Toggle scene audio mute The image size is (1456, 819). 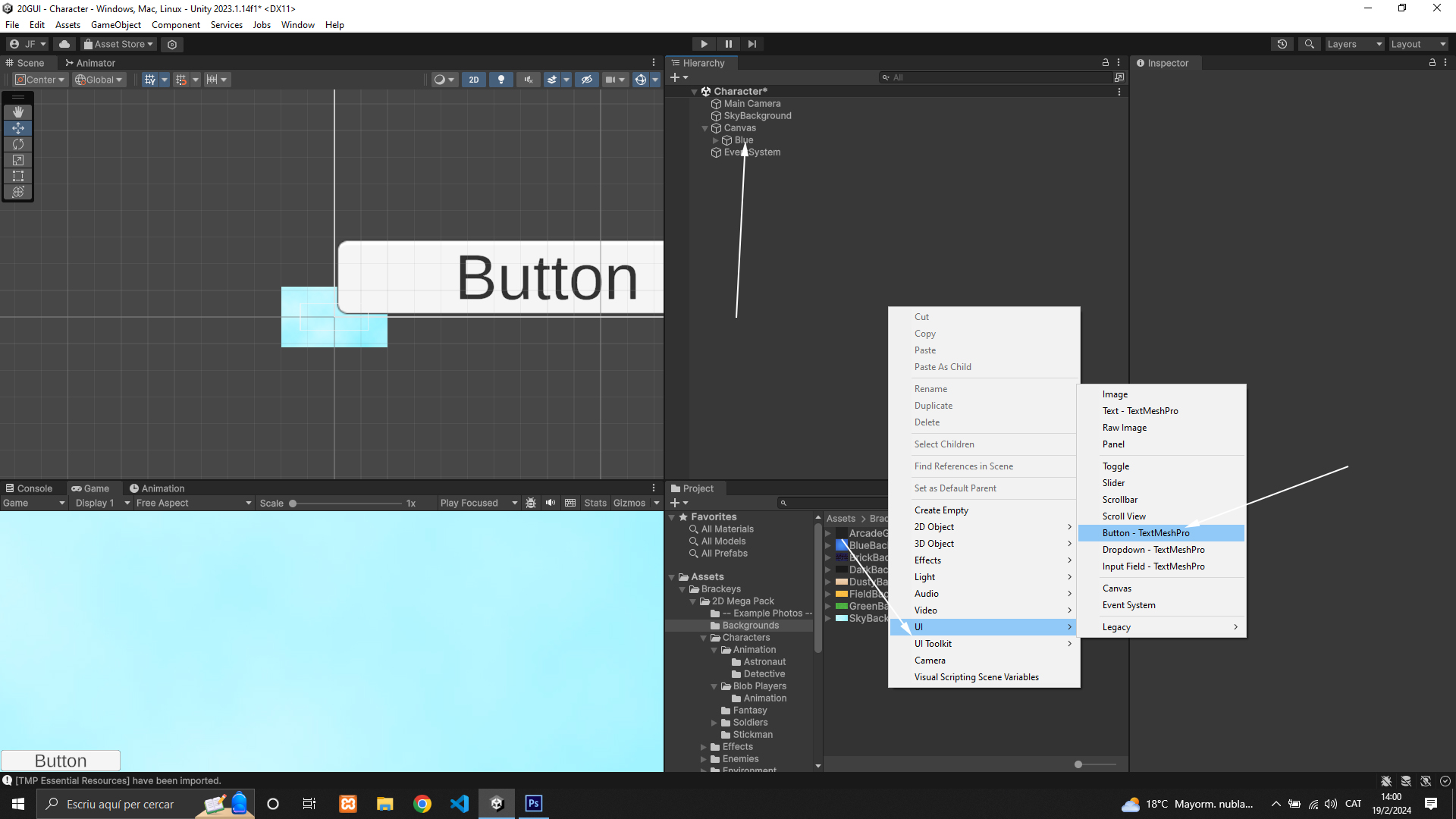click(x=529, y=80)
